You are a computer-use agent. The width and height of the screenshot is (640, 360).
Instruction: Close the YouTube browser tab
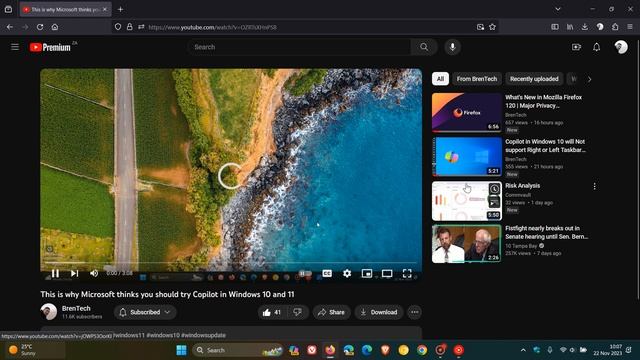pos(105,9)
